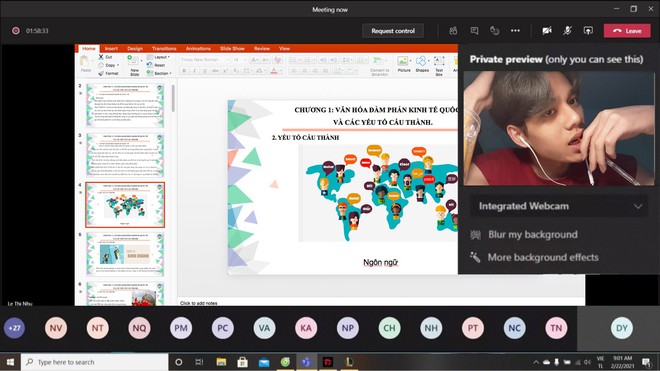
Task: Click the raise hand reactions icon
Action: (495, 31)
